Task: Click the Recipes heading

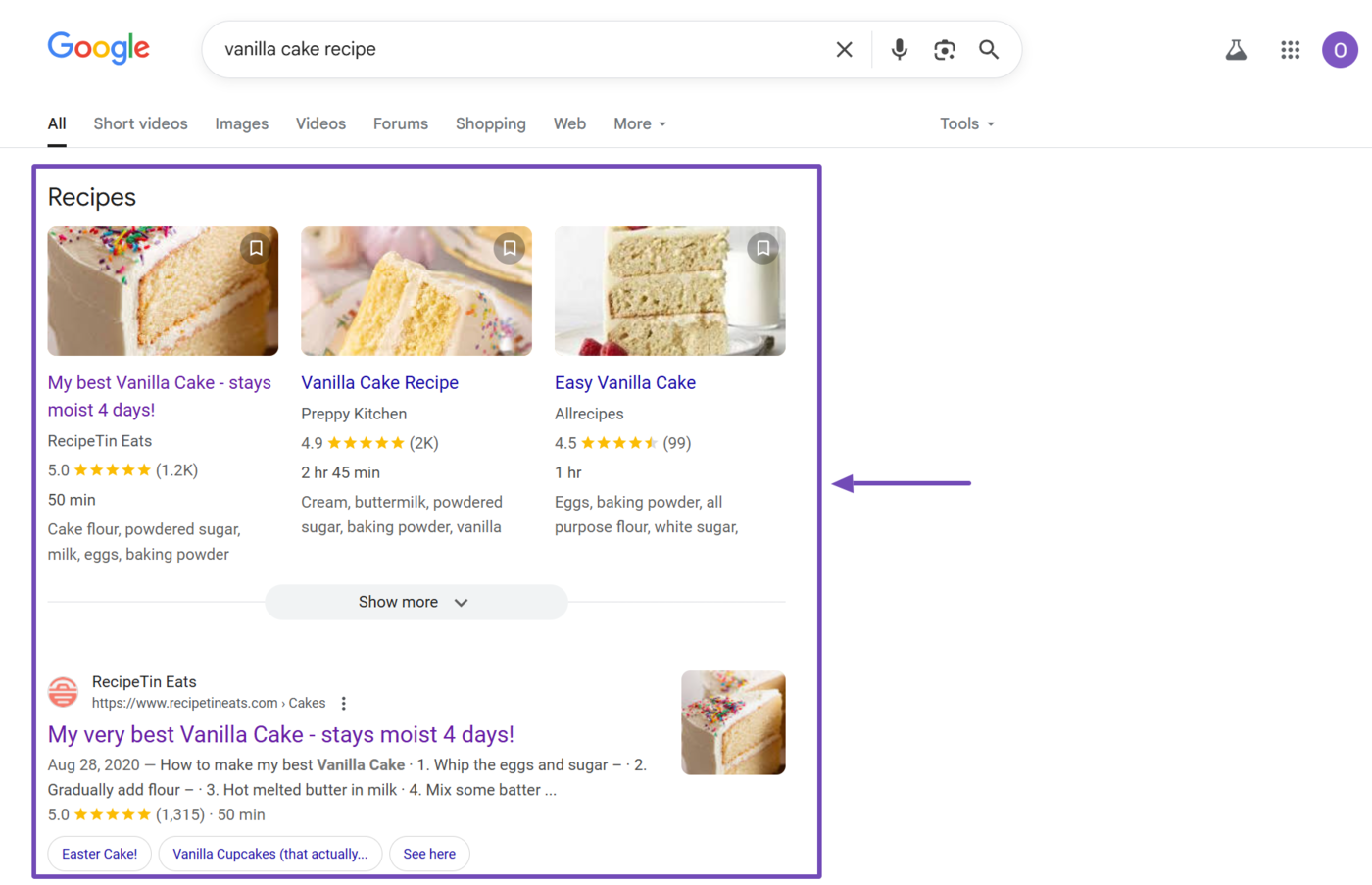Action: pyautogui.click(x=92, y=197)
